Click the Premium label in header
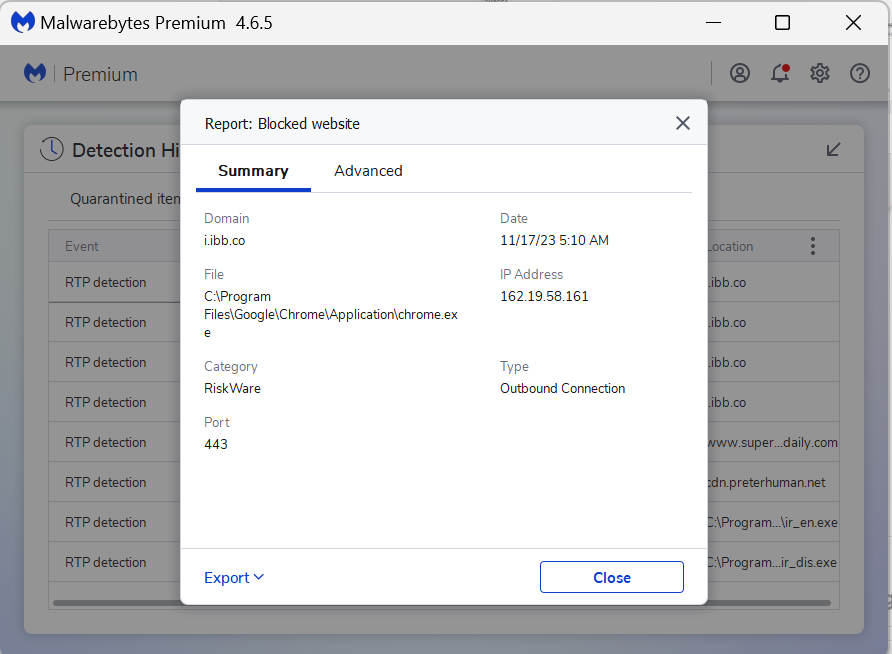 [x=100, y=74]
